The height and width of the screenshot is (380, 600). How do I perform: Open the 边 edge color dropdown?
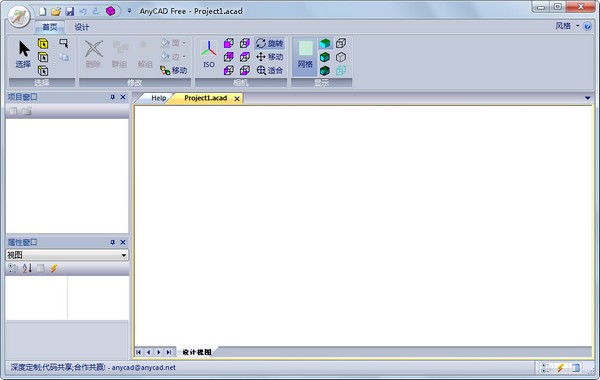coord(173,57)
